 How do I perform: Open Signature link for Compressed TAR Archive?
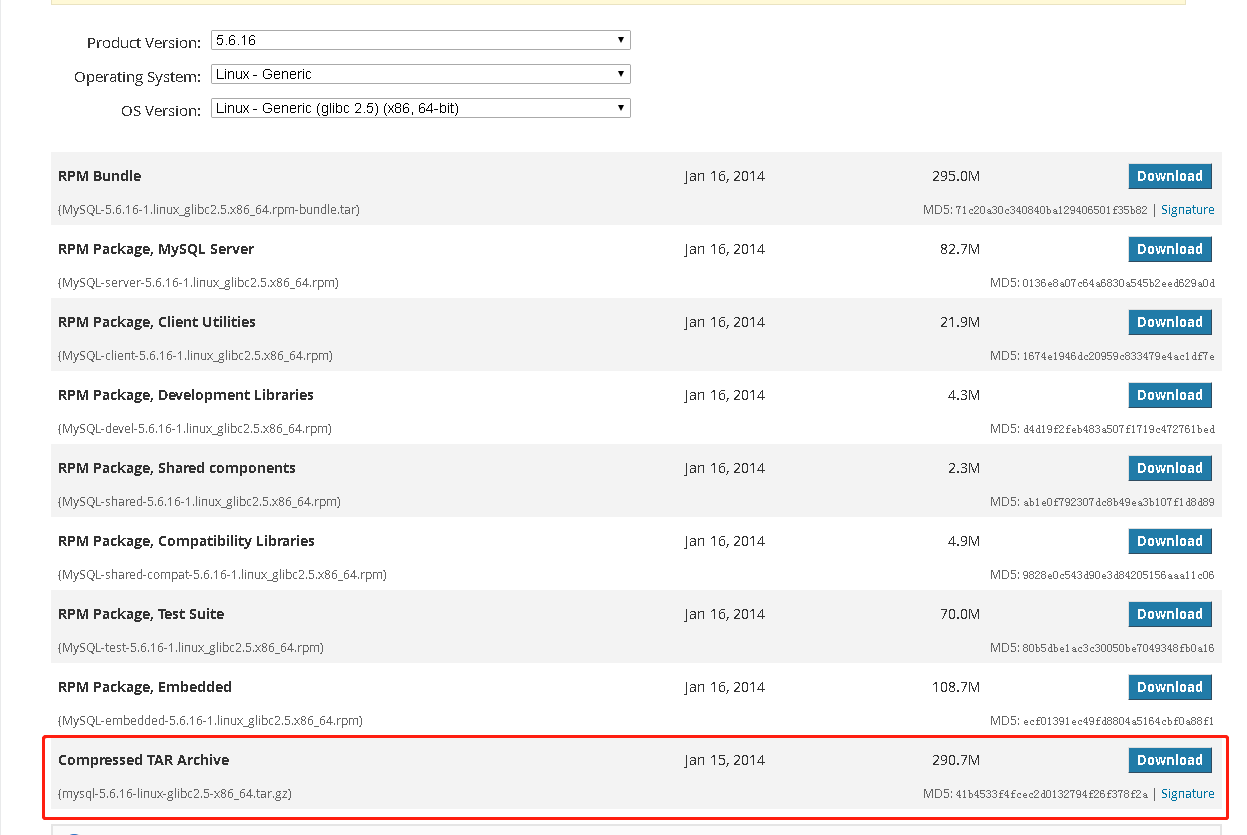[x=1188, y=794]
